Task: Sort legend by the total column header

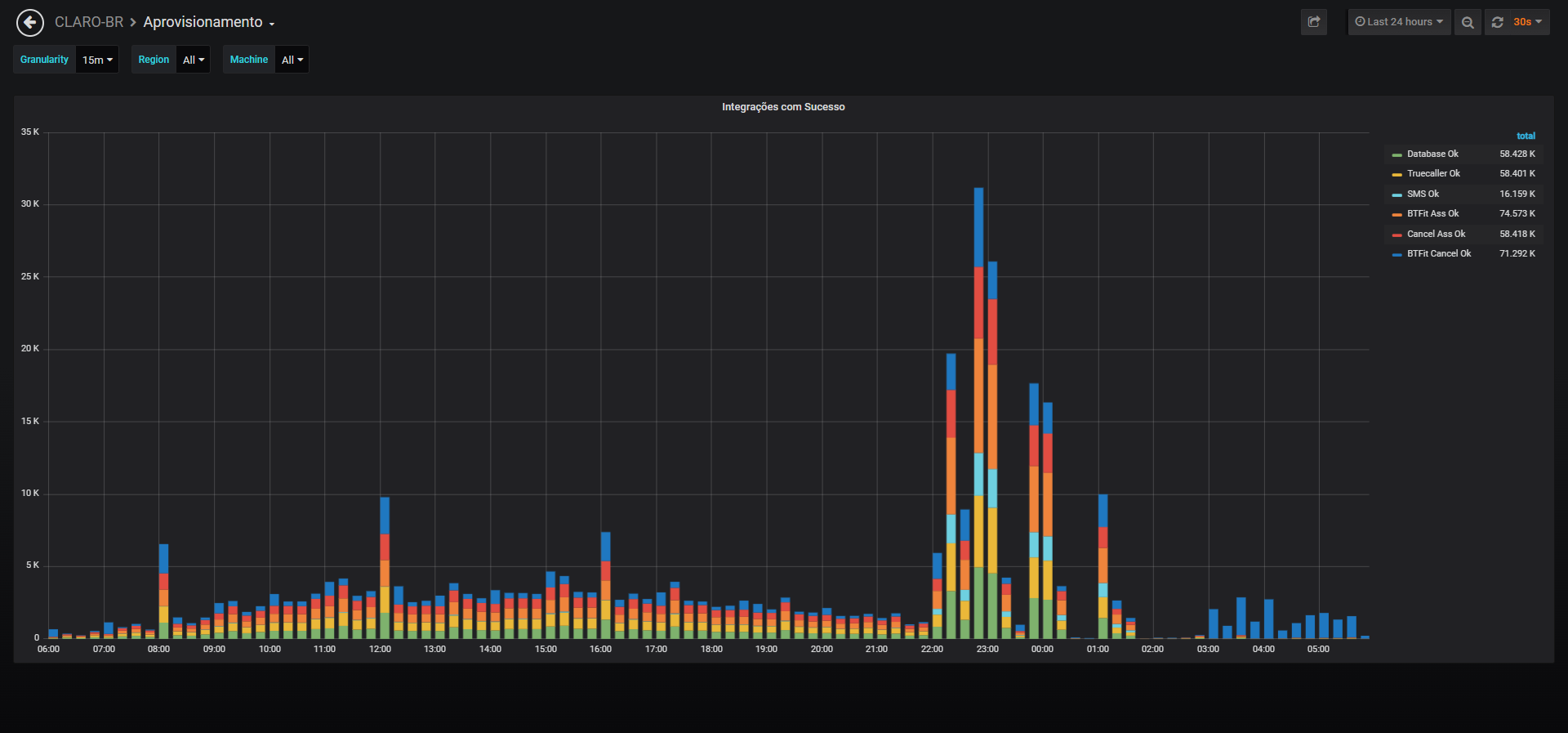Action: tap(1526, 136)
